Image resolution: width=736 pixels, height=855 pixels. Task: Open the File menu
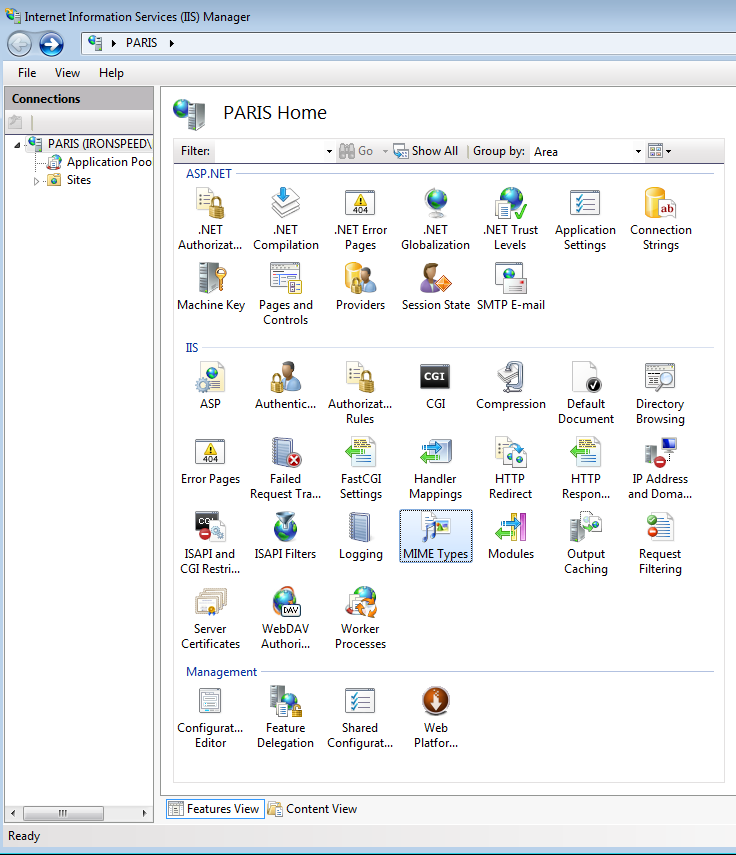[x=27, y=73]
